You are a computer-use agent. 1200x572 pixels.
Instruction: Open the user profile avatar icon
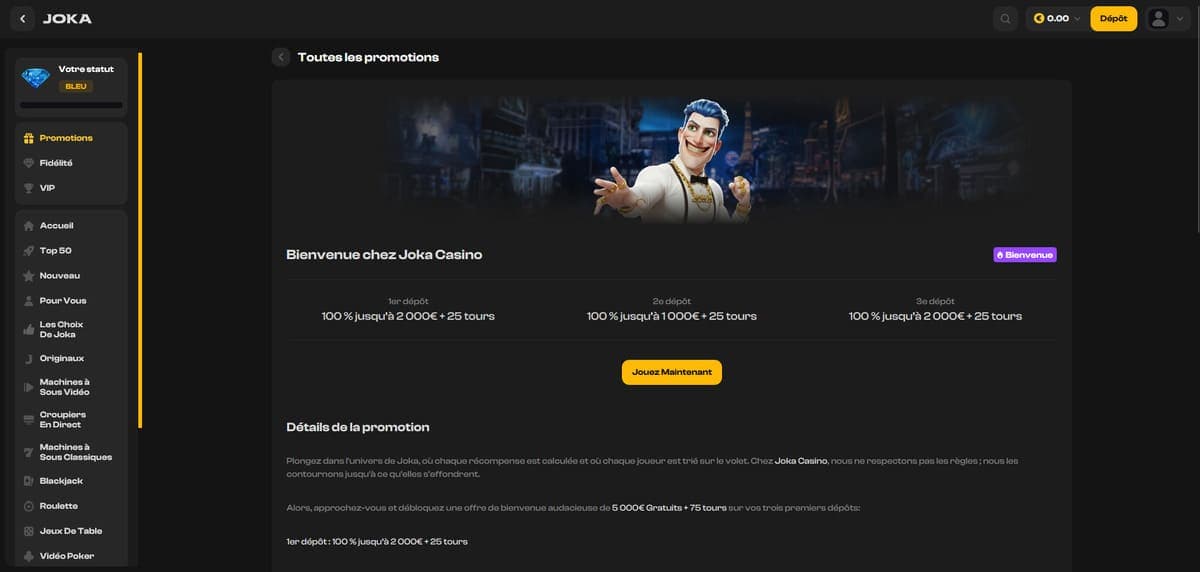pos(1158,18)
